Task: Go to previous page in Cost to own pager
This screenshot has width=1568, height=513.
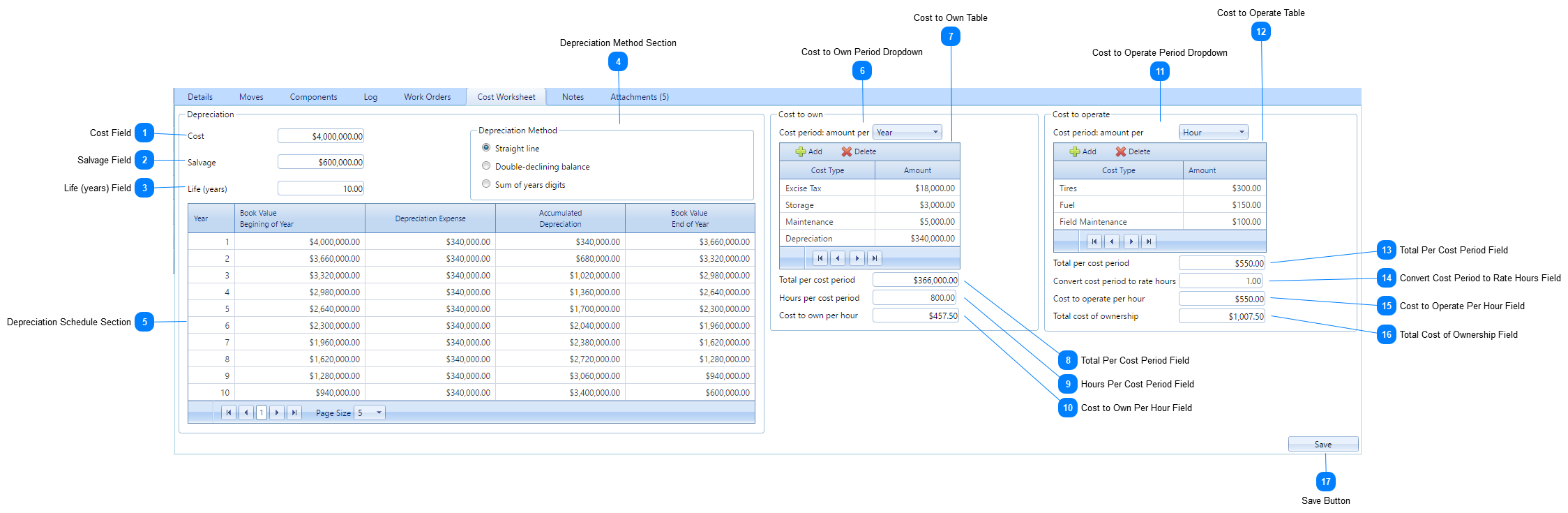Action: point(838,258)
